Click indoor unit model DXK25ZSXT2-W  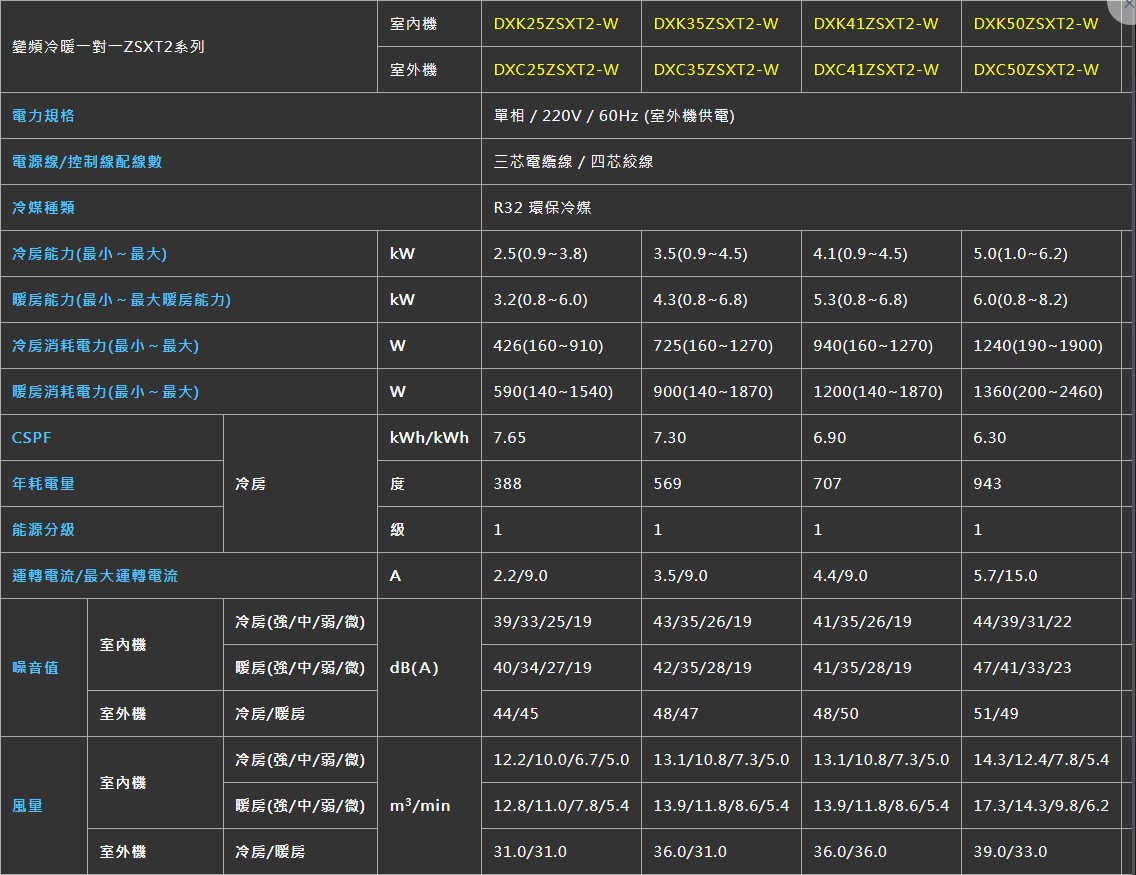pos(556,24)
